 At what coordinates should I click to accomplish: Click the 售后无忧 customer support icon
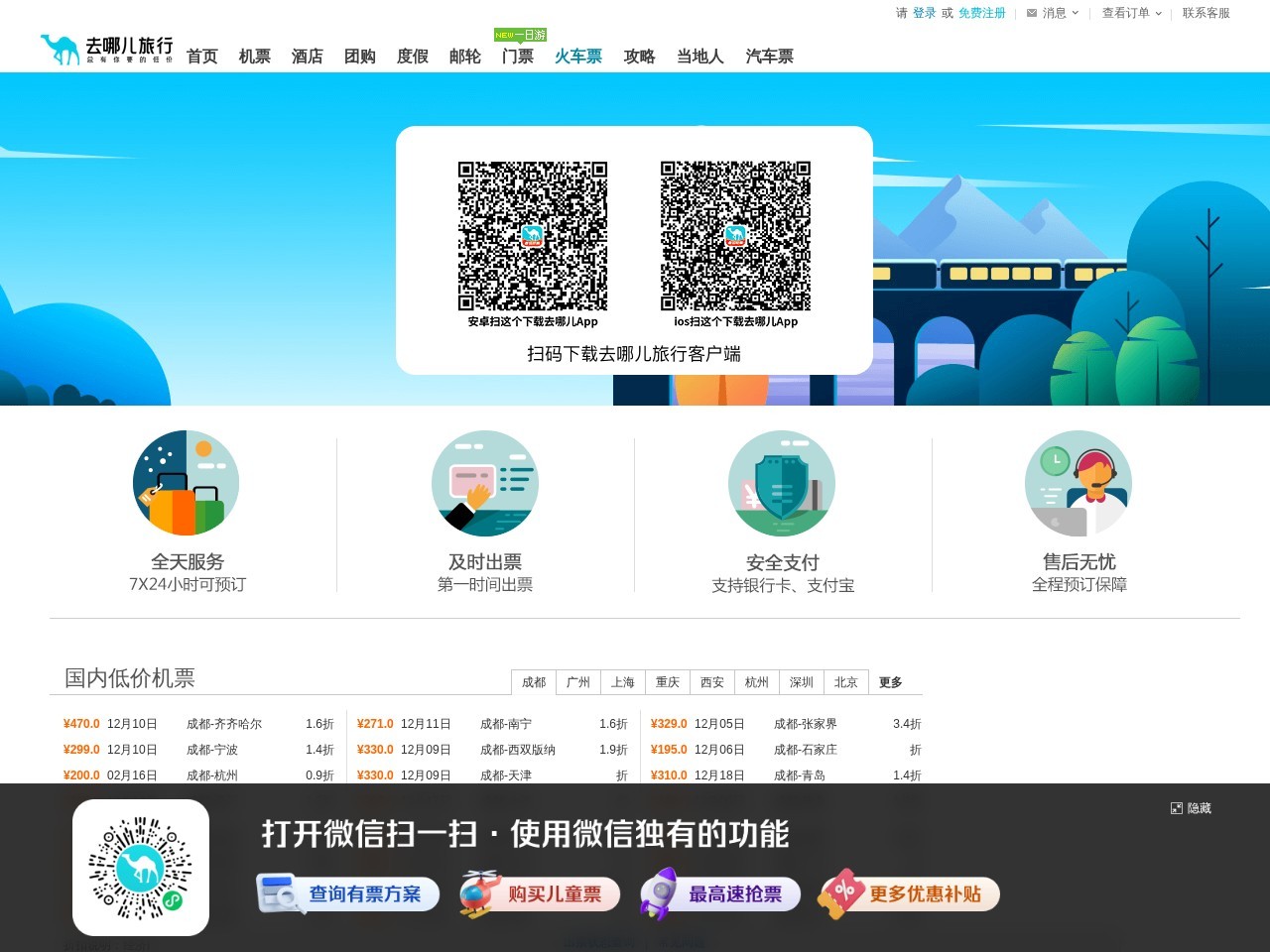(1078, 483)
